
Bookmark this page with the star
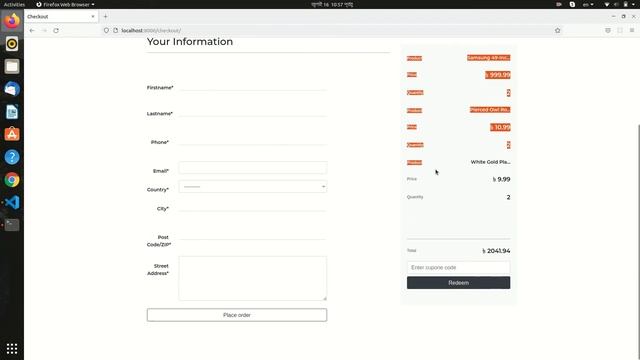click(x=558, y=31)
